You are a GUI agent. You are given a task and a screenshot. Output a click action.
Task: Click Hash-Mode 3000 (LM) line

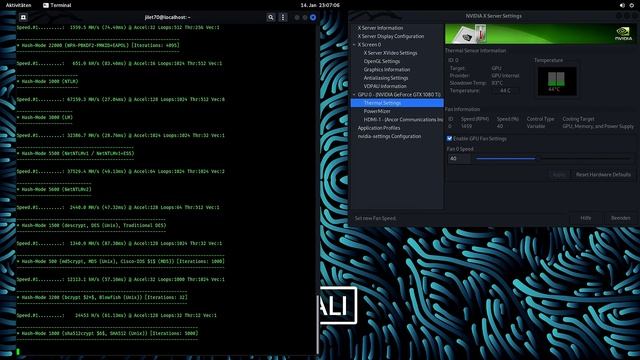pos(45,117)
